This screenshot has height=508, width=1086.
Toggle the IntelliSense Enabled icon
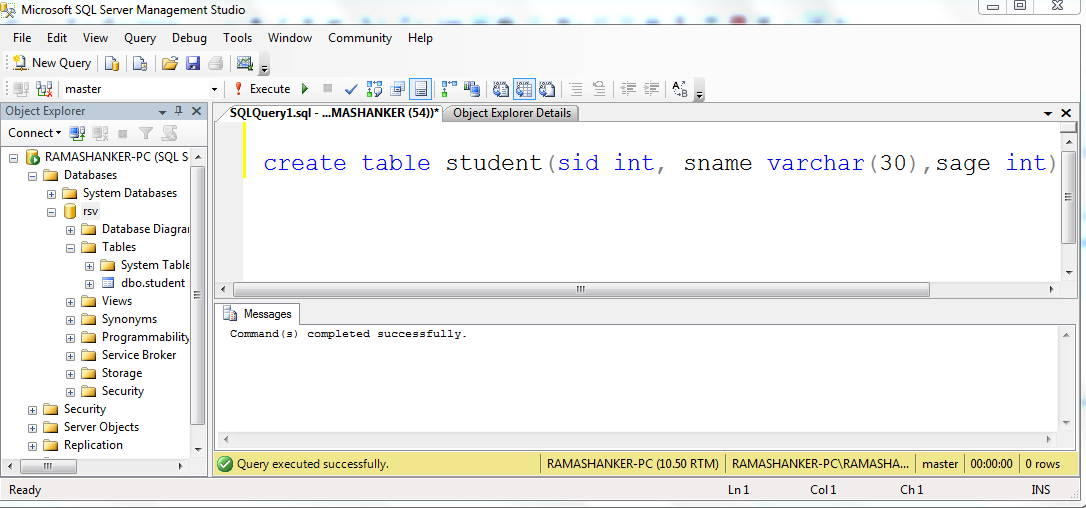point(420,89)
